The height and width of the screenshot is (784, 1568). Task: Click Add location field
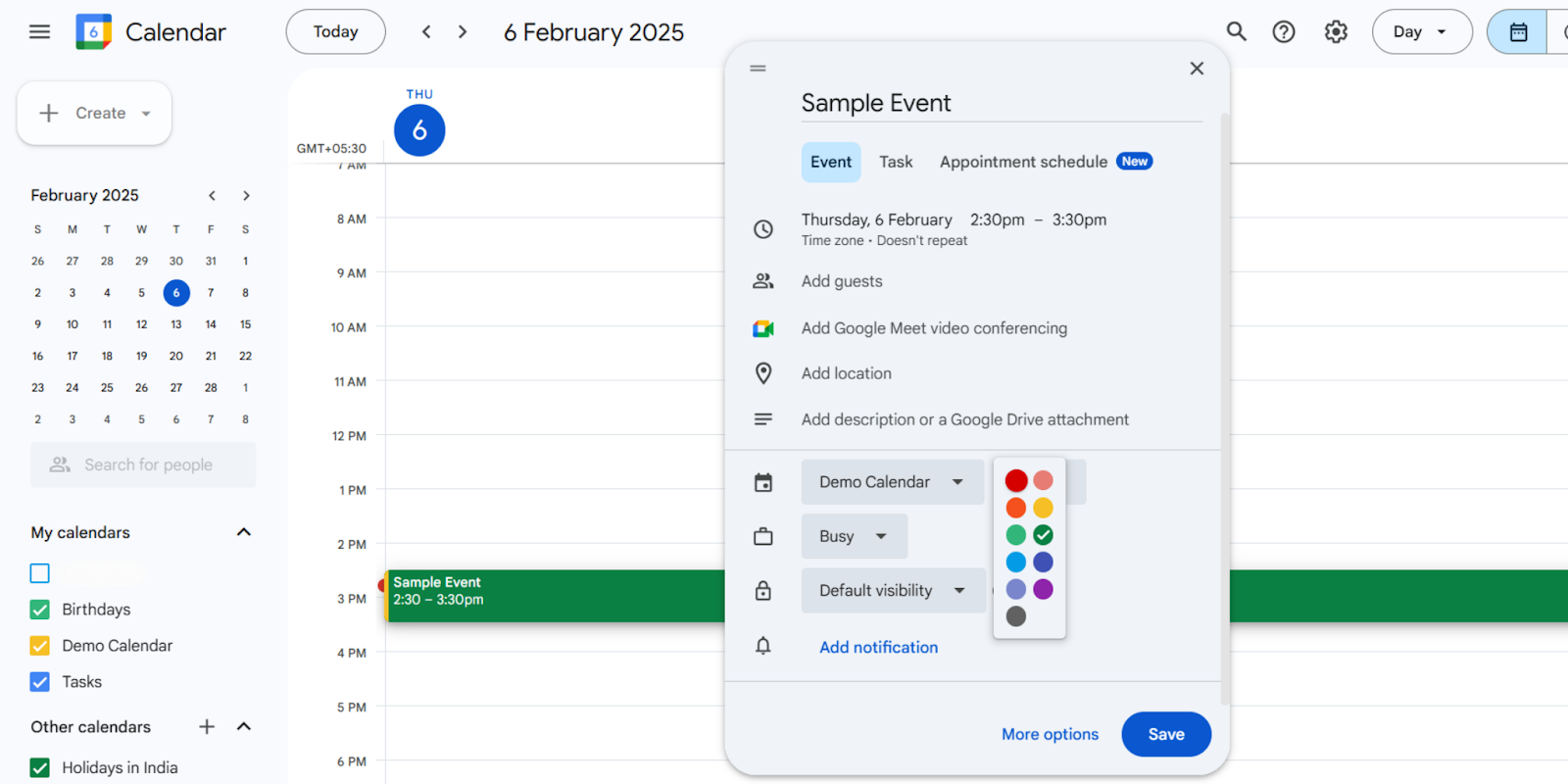847,373
